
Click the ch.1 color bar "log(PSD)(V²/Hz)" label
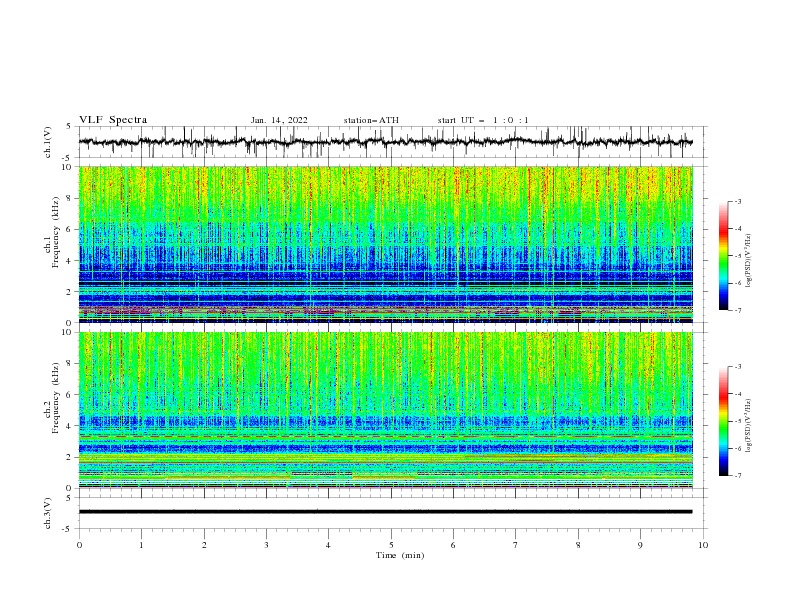[749, 261]
